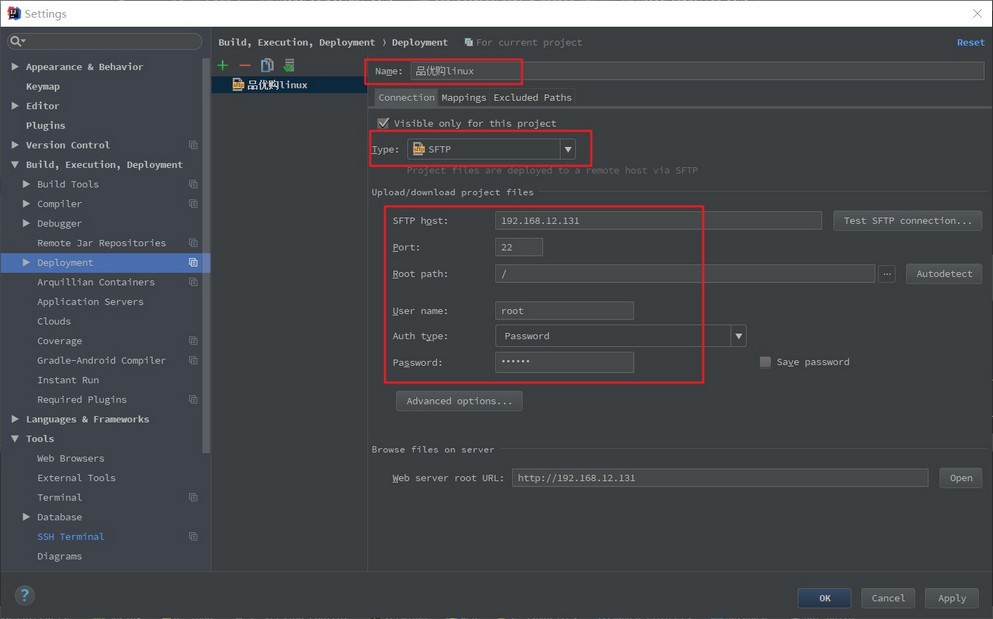This screenshot has width=993, height=619.
Task: Expand the Appearance & Behavior tree node
Action: pos(15,67)
